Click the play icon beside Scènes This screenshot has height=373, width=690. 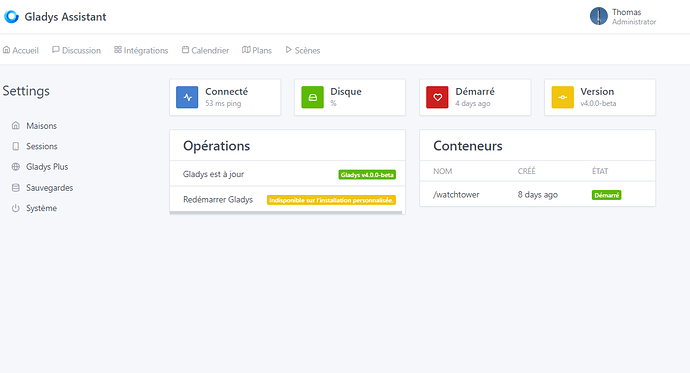[289, 50]
